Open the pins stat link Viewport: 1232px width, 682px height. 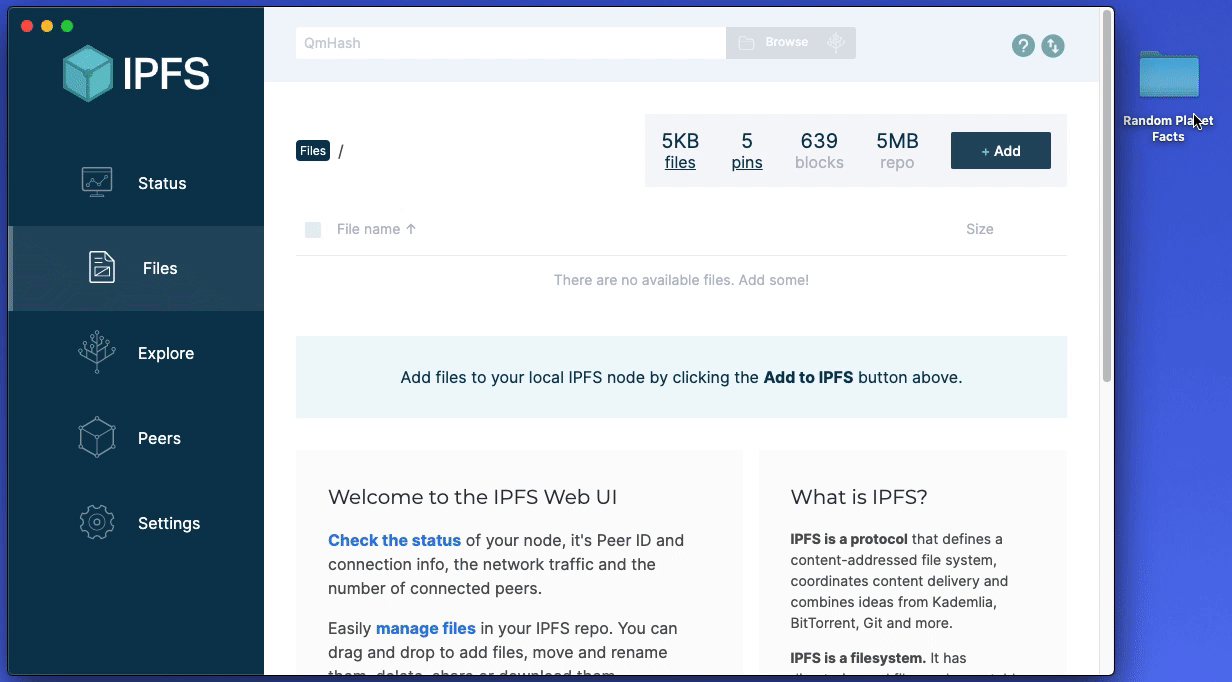click(747, 163)
